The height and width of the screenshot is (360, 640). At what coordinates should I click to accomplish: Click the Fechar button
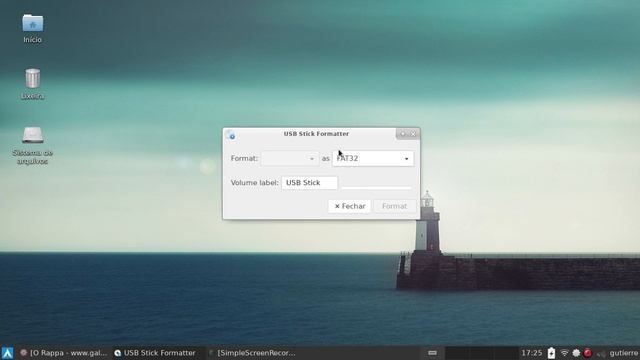click(x=349, y=206)
